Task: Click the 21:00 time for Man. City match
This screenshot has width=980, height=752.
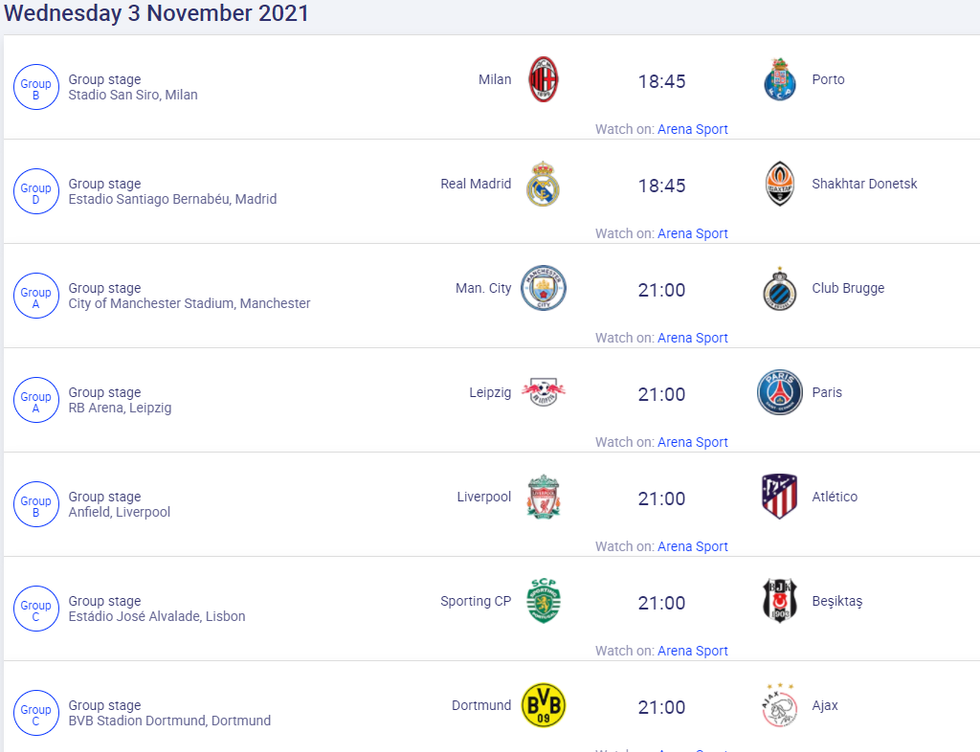Action: coord(662,290)
